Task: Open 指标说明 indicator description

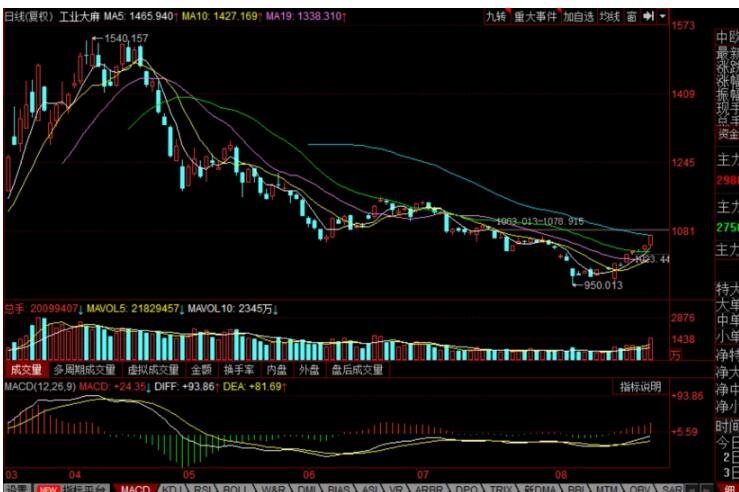Action: (x=640, y=387)
